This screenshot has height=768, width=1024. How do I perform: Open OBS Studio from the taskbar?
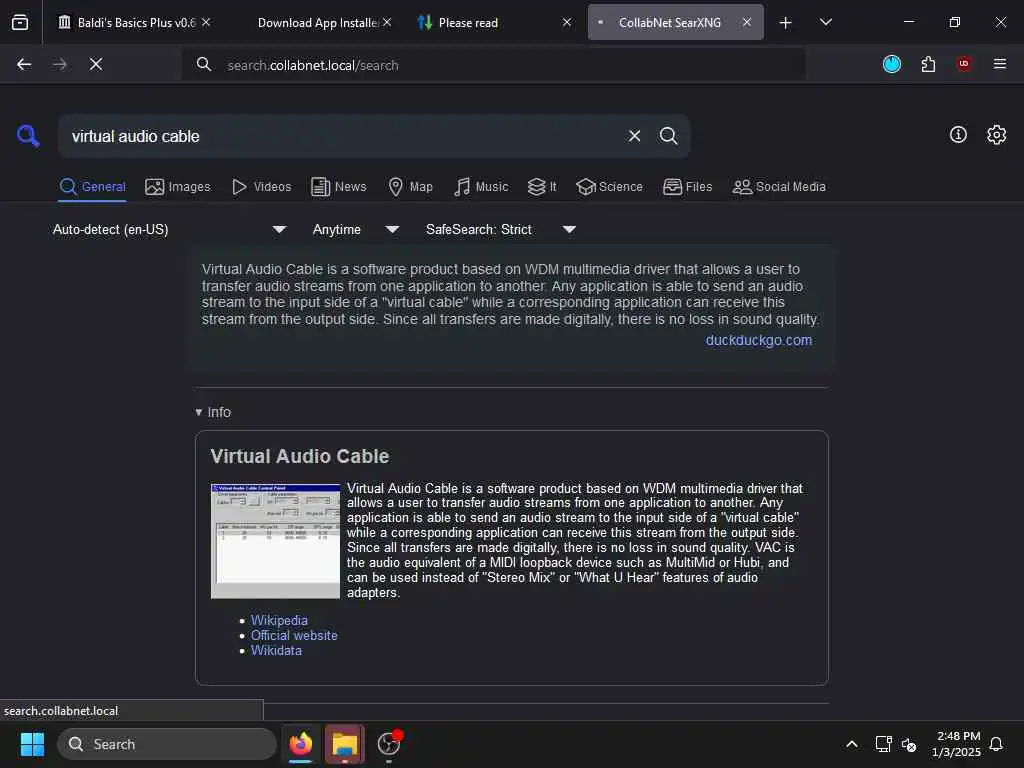(389, 744)
